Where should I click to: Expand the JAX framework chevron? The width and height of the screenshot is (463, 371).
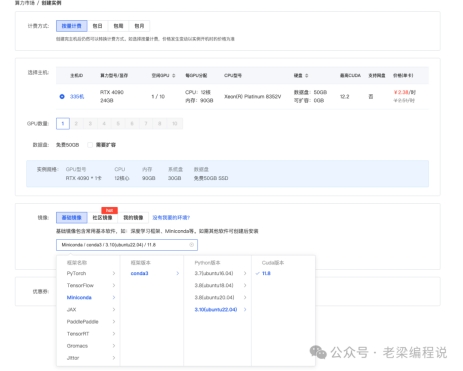[x=114, y=309]
